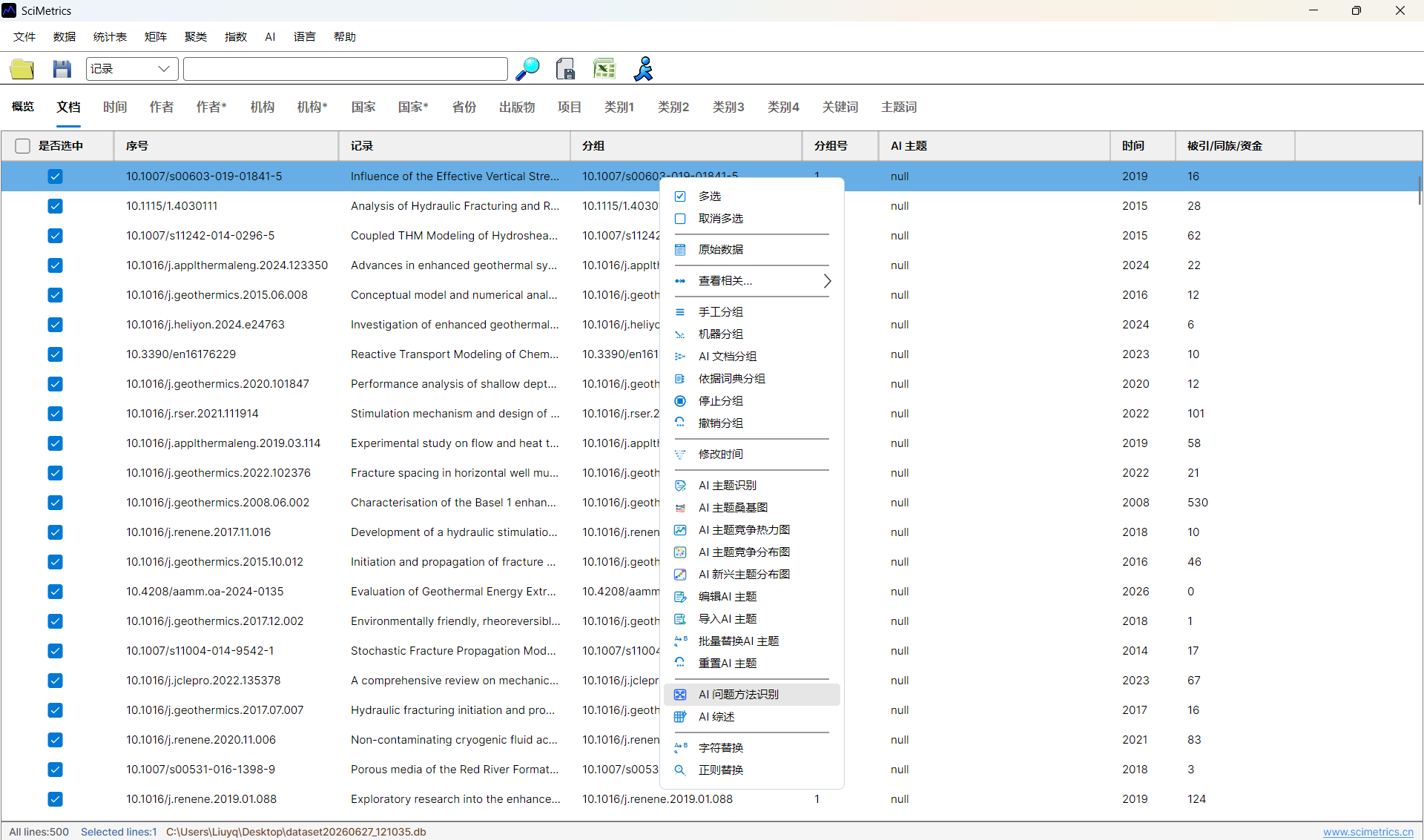Sort by AI 主题 column header
Screen dimensions: 1424x840
click(995, 146)
